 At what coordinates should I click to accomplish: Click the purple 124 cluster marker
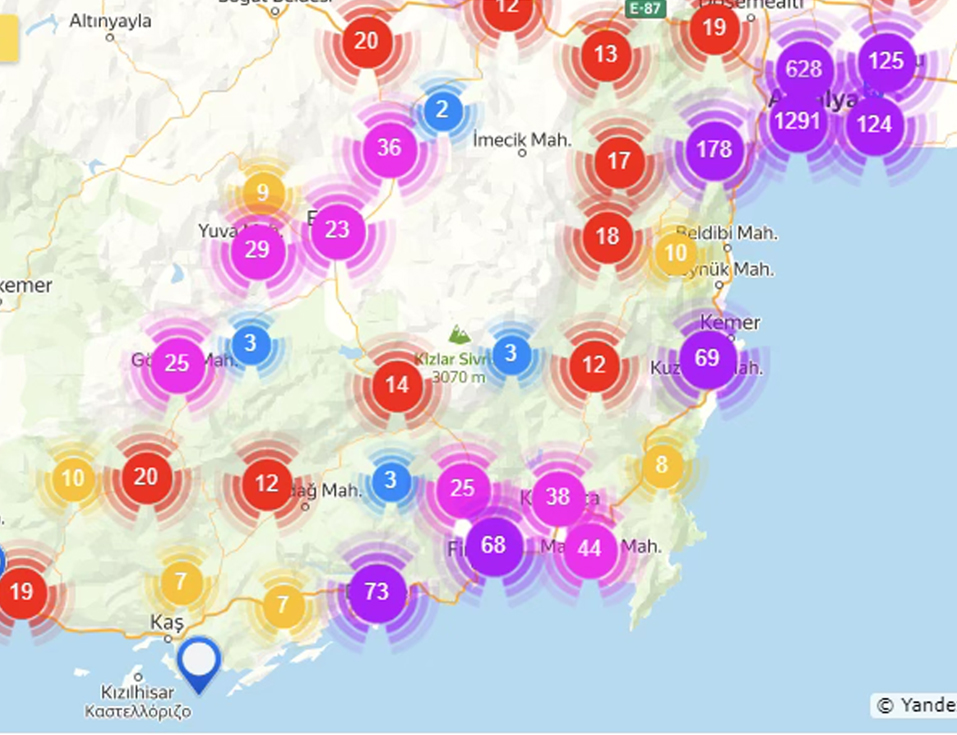coord(874,125)
